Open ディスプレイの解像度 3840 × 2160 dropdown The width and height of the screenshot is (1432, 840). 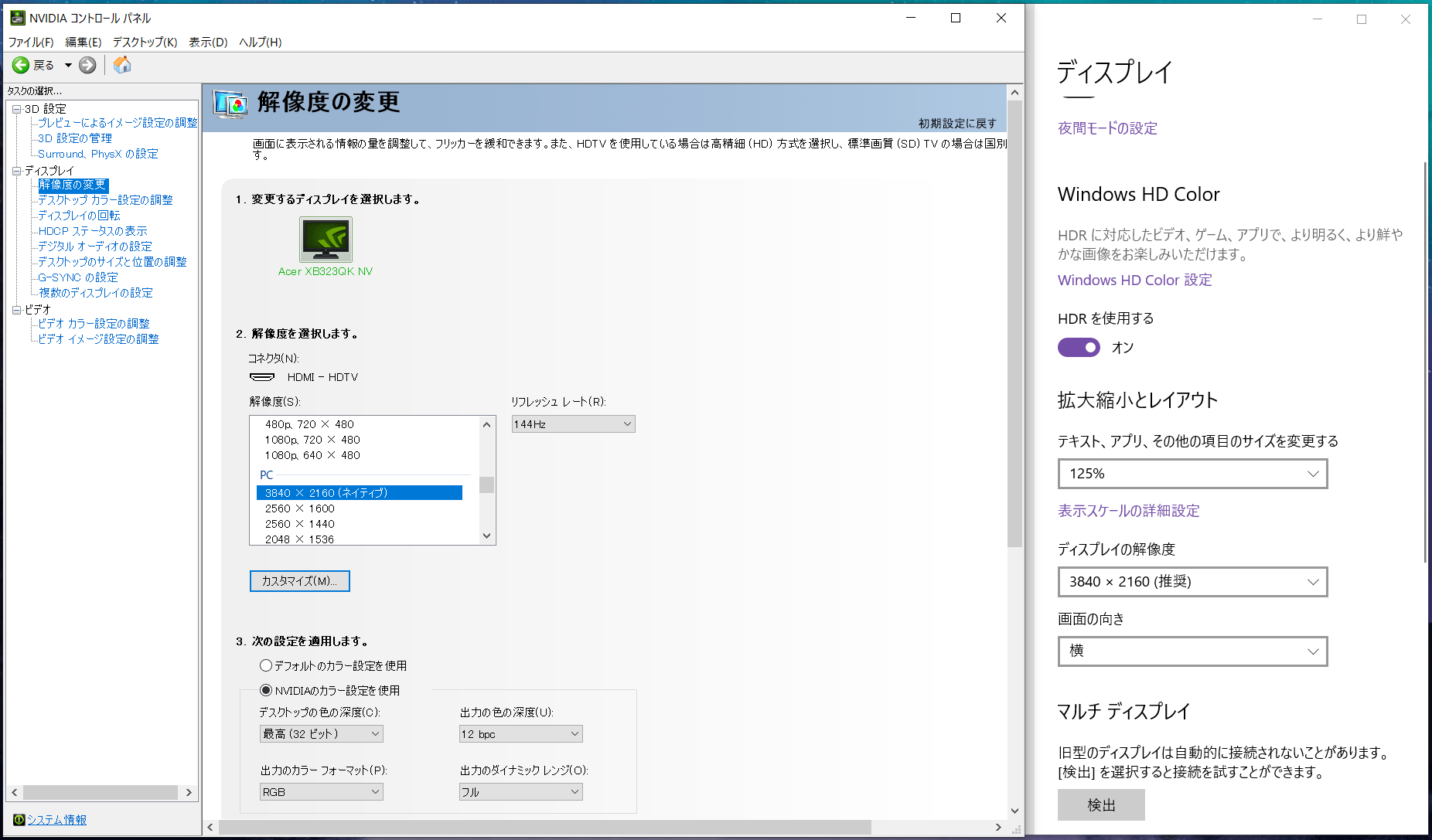1192,582
